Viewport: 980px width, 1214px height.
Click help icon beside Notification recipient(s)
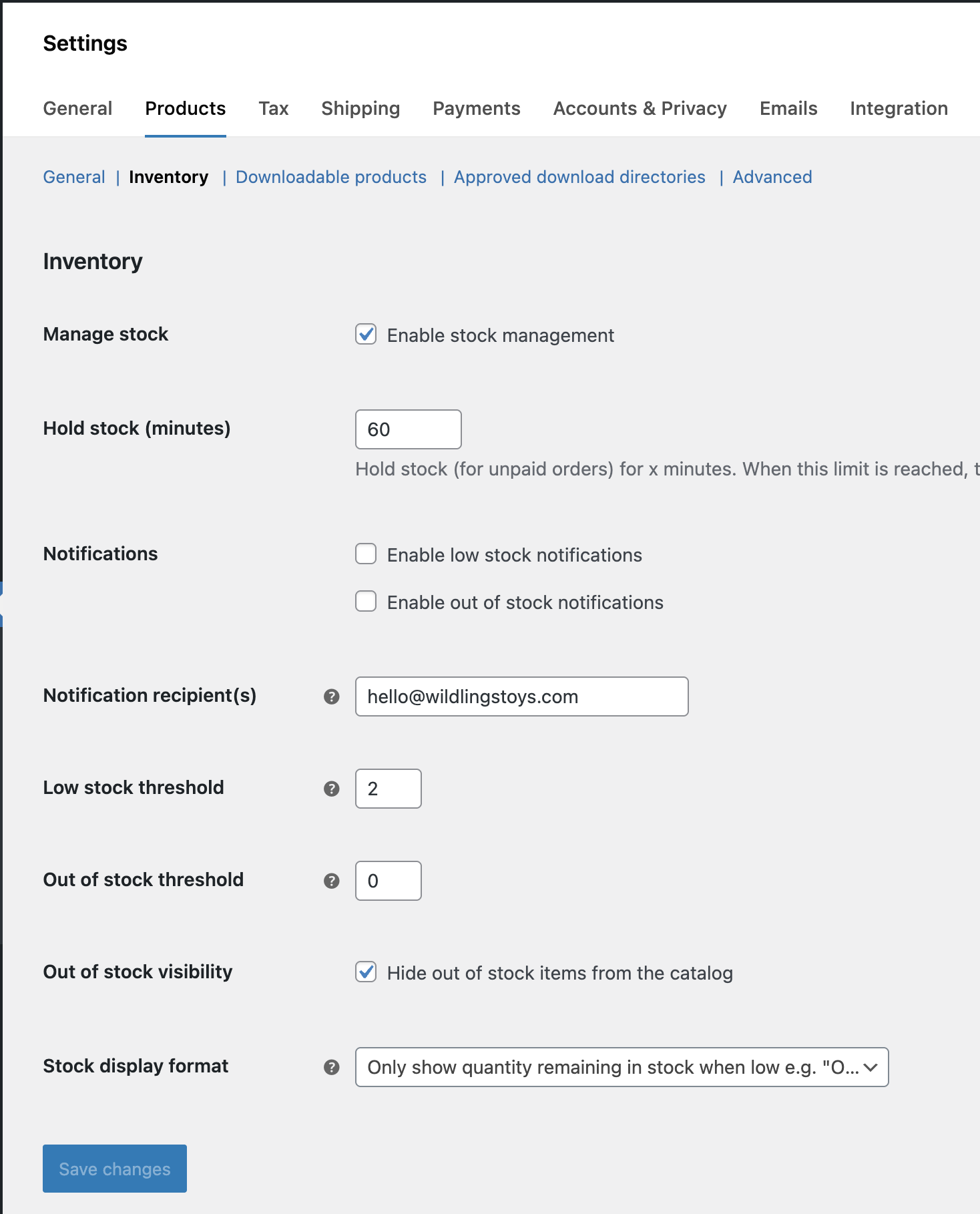click(332, 696)
